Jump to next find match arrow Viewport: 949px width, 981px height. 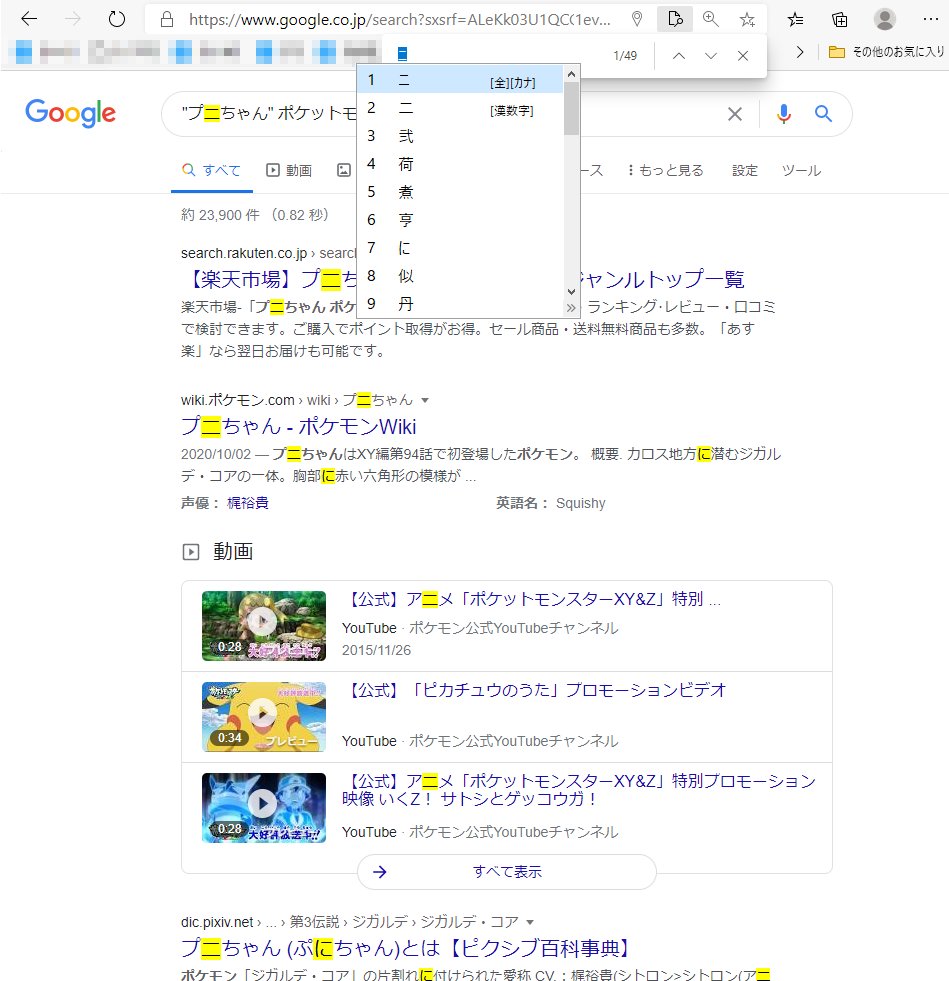[x=711, y=56]
